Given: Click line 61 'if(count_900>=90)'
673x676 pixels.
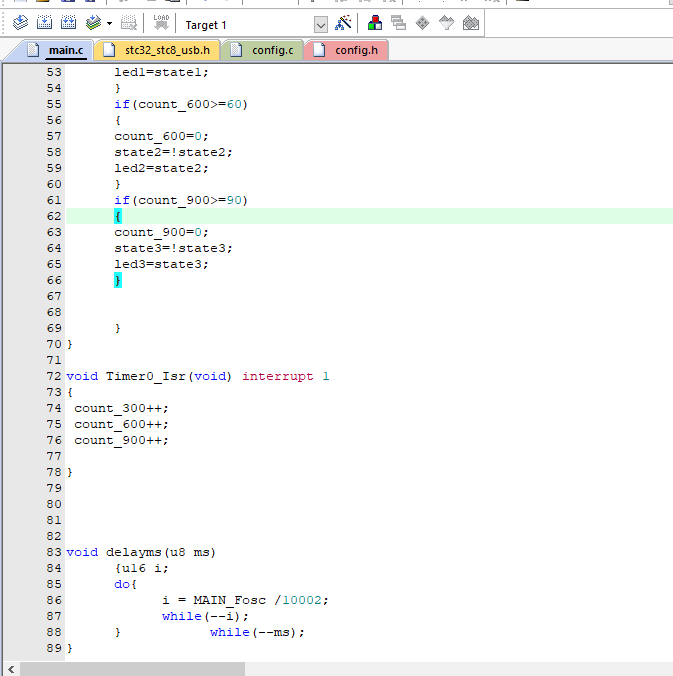Looking at the screenshot, I should [x=181, y=200].
